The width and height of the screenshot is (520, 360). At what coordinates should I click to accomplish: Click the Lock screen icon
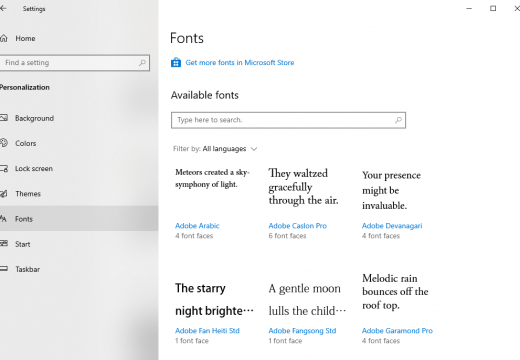[4, 168]
